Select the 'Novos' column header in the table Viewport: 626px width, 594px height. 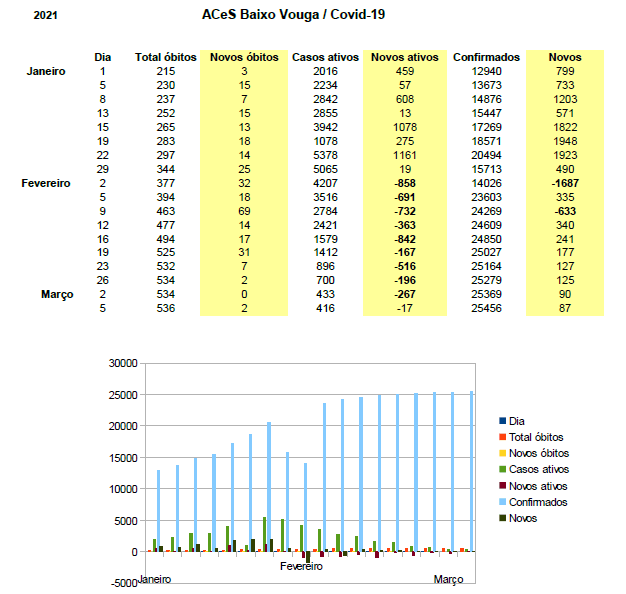565,57
